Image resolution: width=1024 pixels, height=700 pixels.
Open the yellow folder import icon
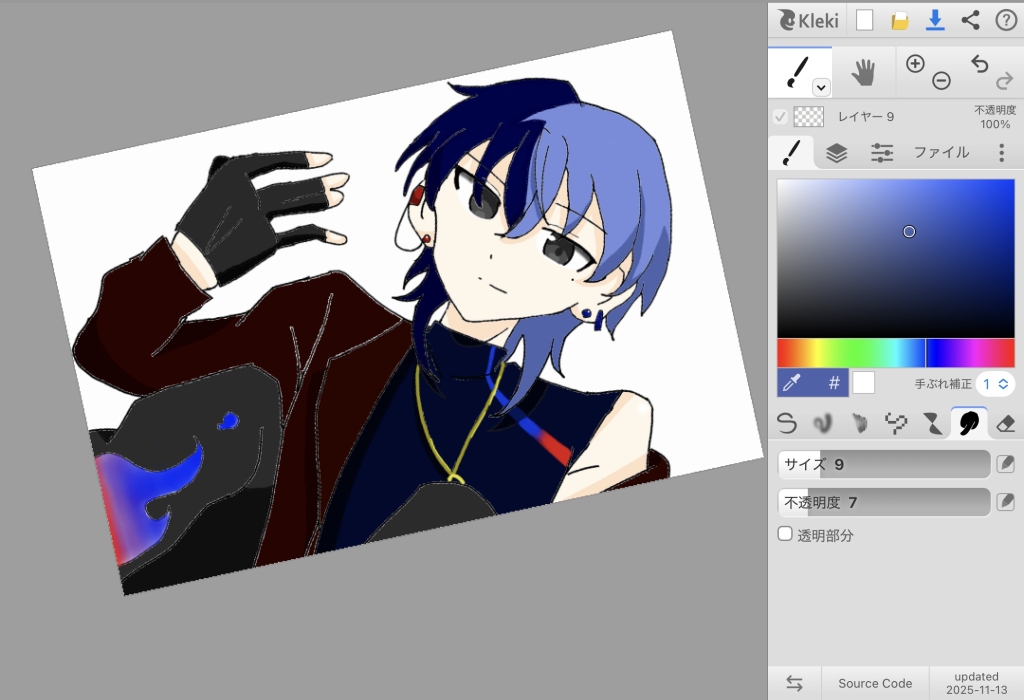coord(900,20)
